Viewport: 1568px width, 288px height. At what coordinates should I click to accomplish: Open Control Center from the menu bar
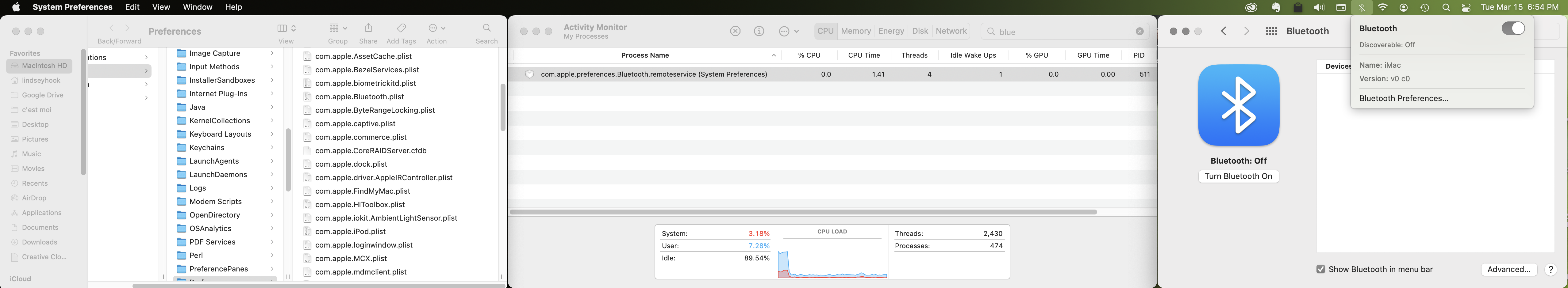[1466, 7]
